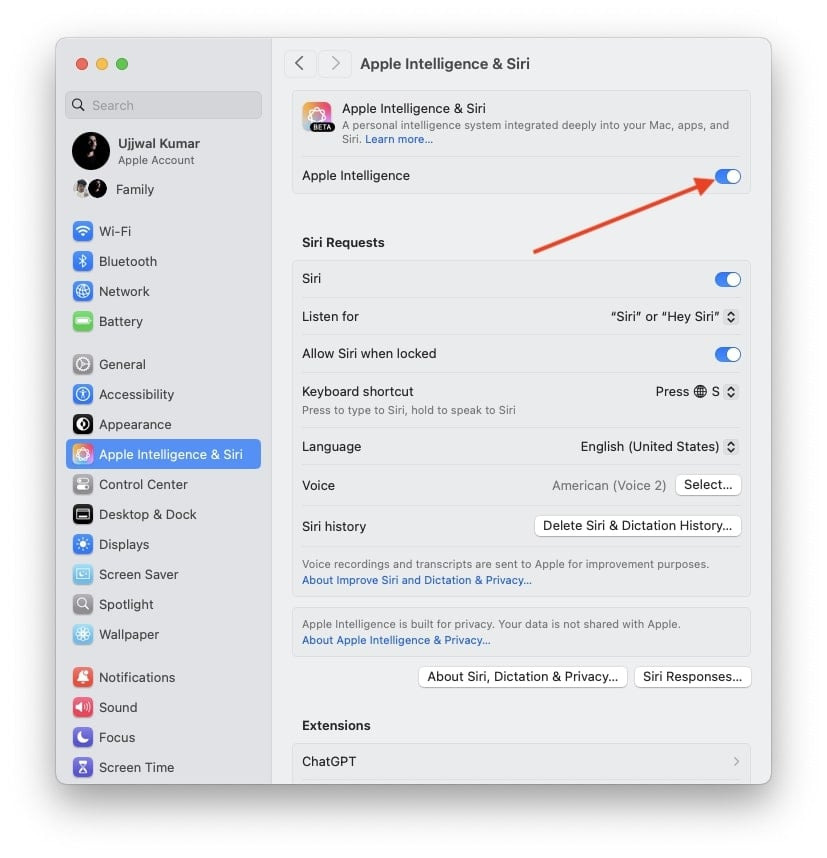Click the 'American (Voice 2)' text

[609, 485]
